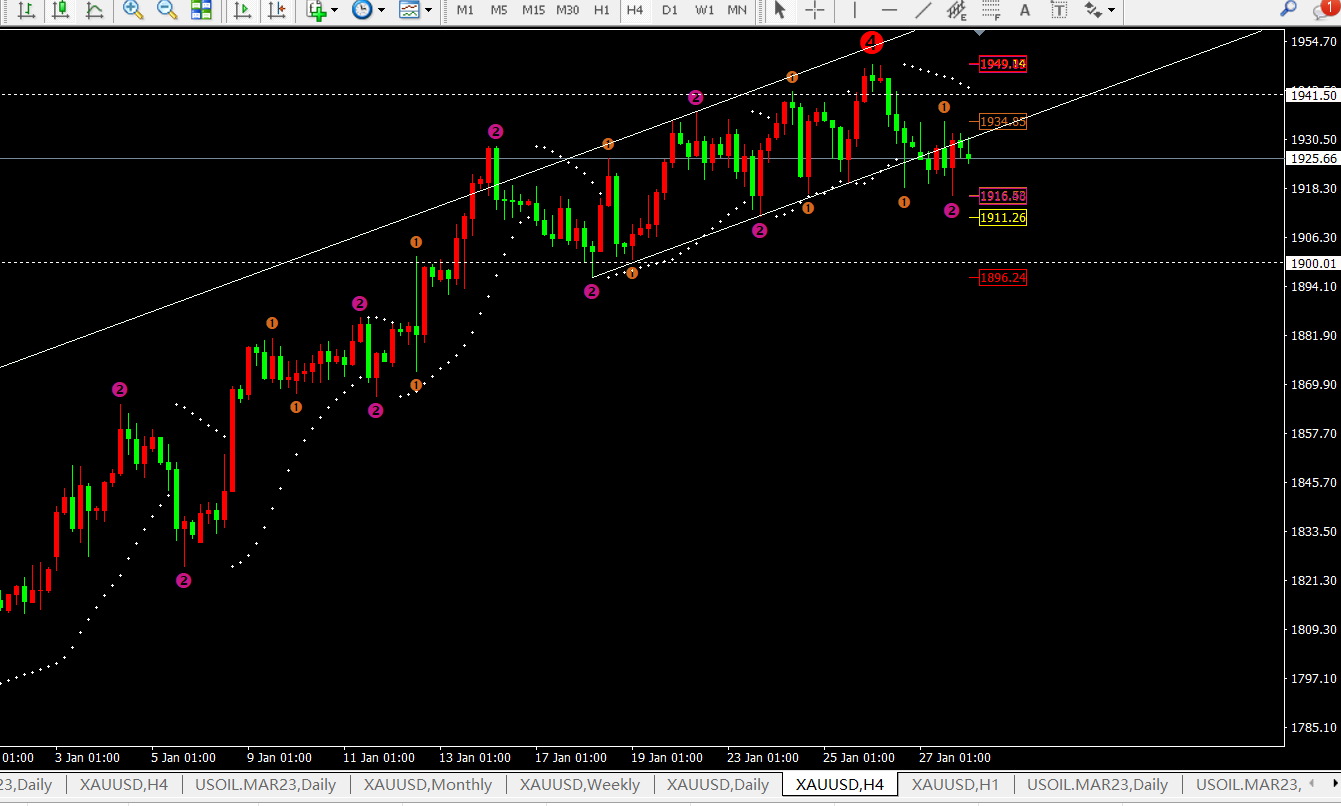Select the vertical line drawing tool

click(x=854, y=11)
